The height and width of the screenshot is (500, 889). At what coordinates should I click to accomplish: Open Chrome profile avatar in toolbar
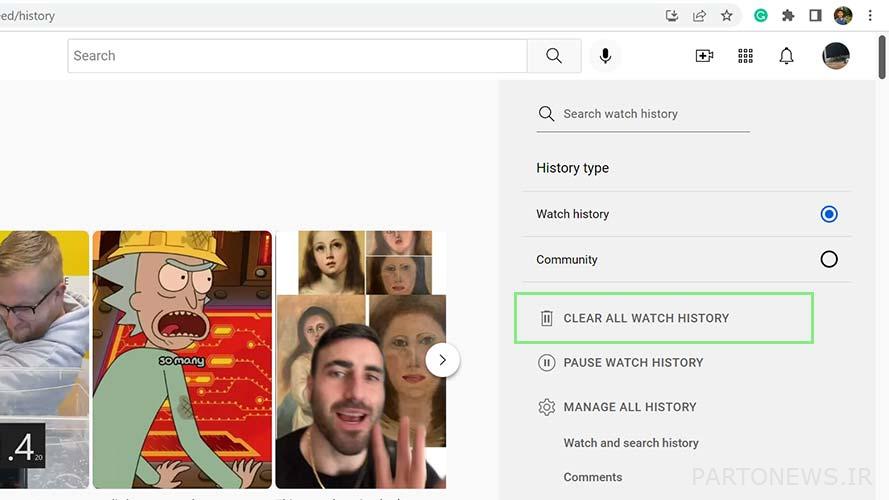pyautogui.click(x=843, y=15)
